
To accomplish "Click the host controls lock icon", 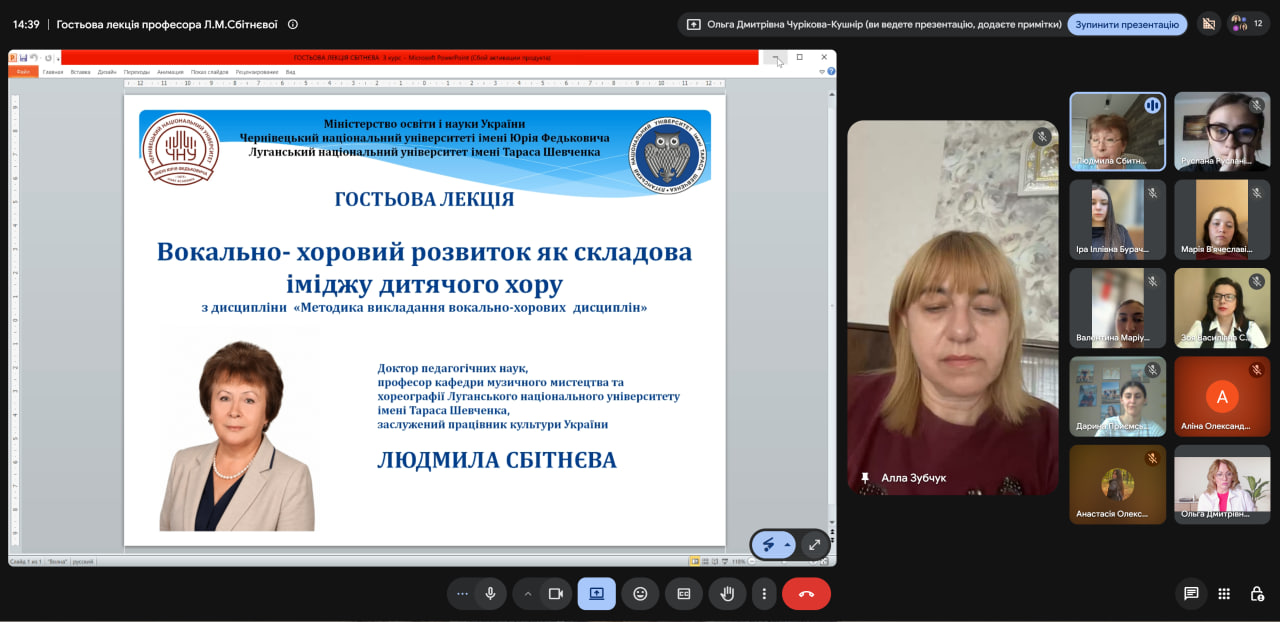I will pyautogui.click(x=1257, y=593).
